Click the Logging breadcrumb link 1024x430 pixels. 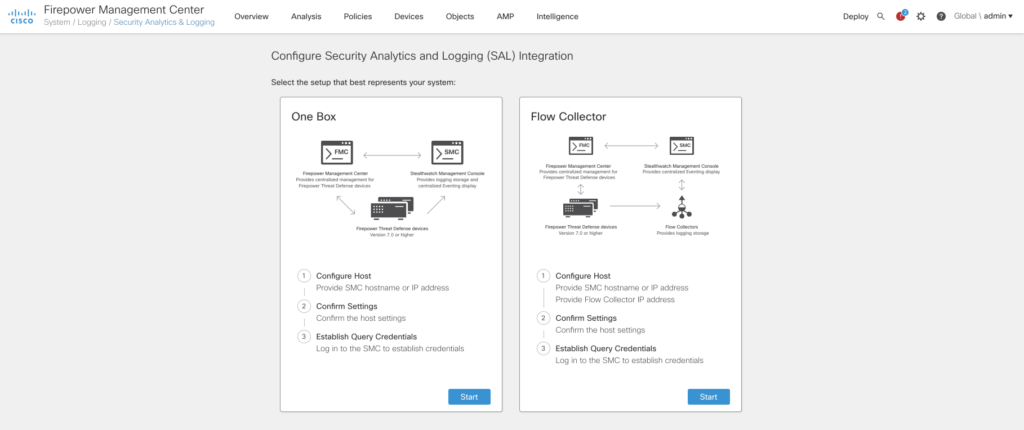(x=92, y=22)
